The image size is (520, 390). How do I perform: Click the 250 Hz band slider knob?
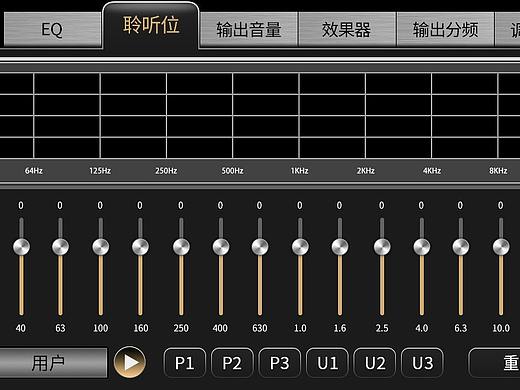click(x=181, y=247)
